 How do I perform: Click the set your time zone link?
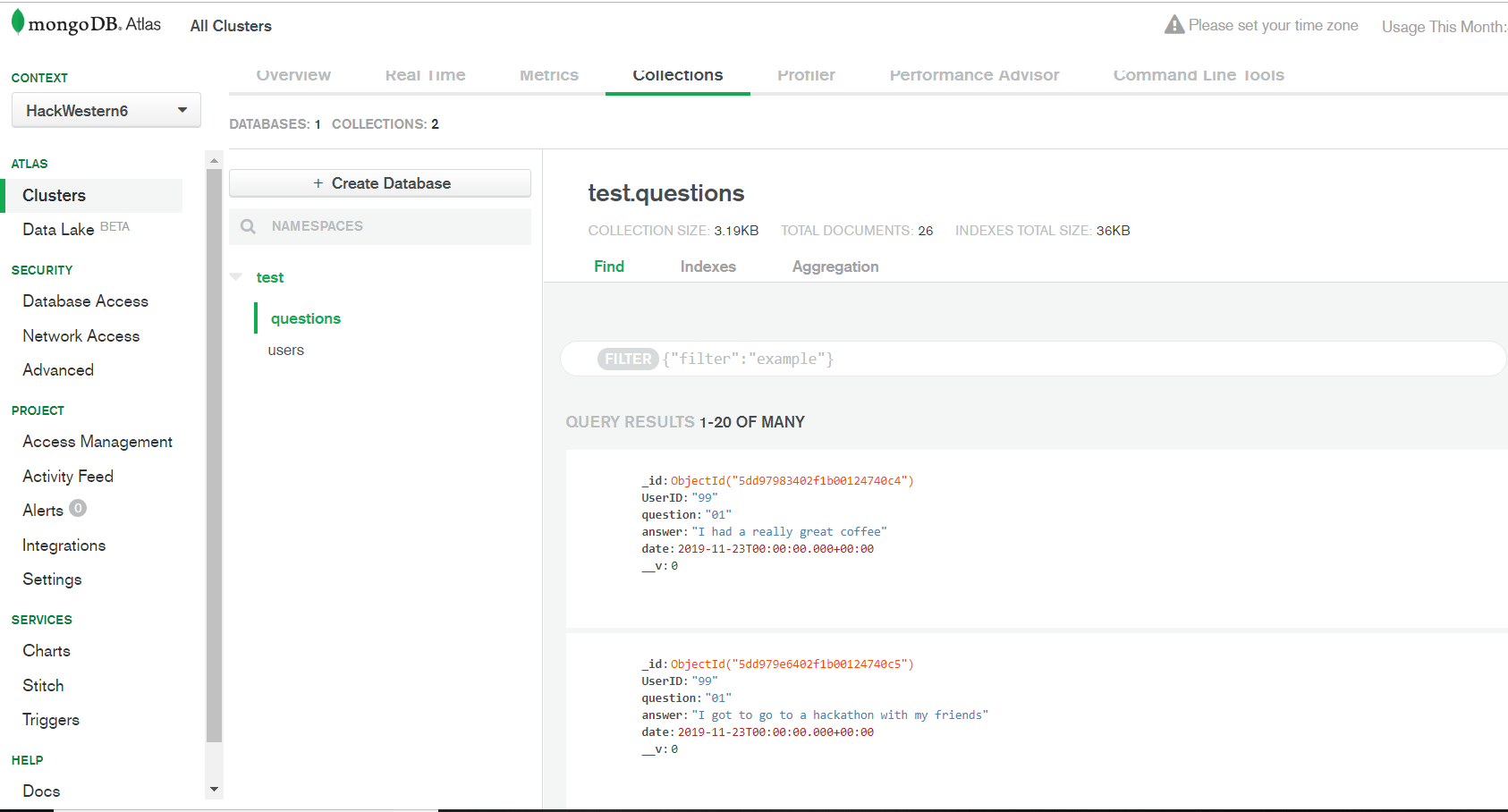coord(1273,25)
